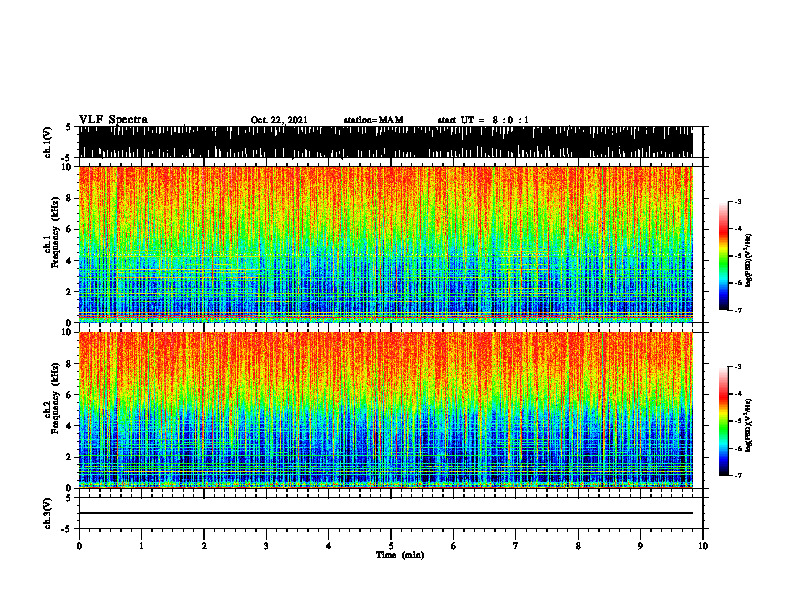
Task: Select the date text "Oct. 22, 2021"
Action: [x=279, y=120]
